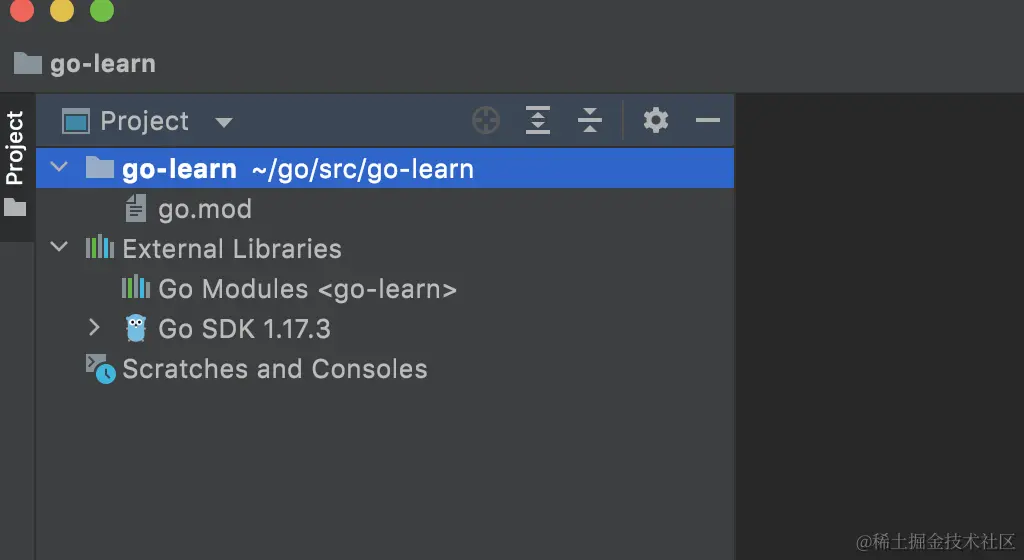1024x560 pixels.
Task: Click the go-learn title in window header
Action: coord(102,64)
